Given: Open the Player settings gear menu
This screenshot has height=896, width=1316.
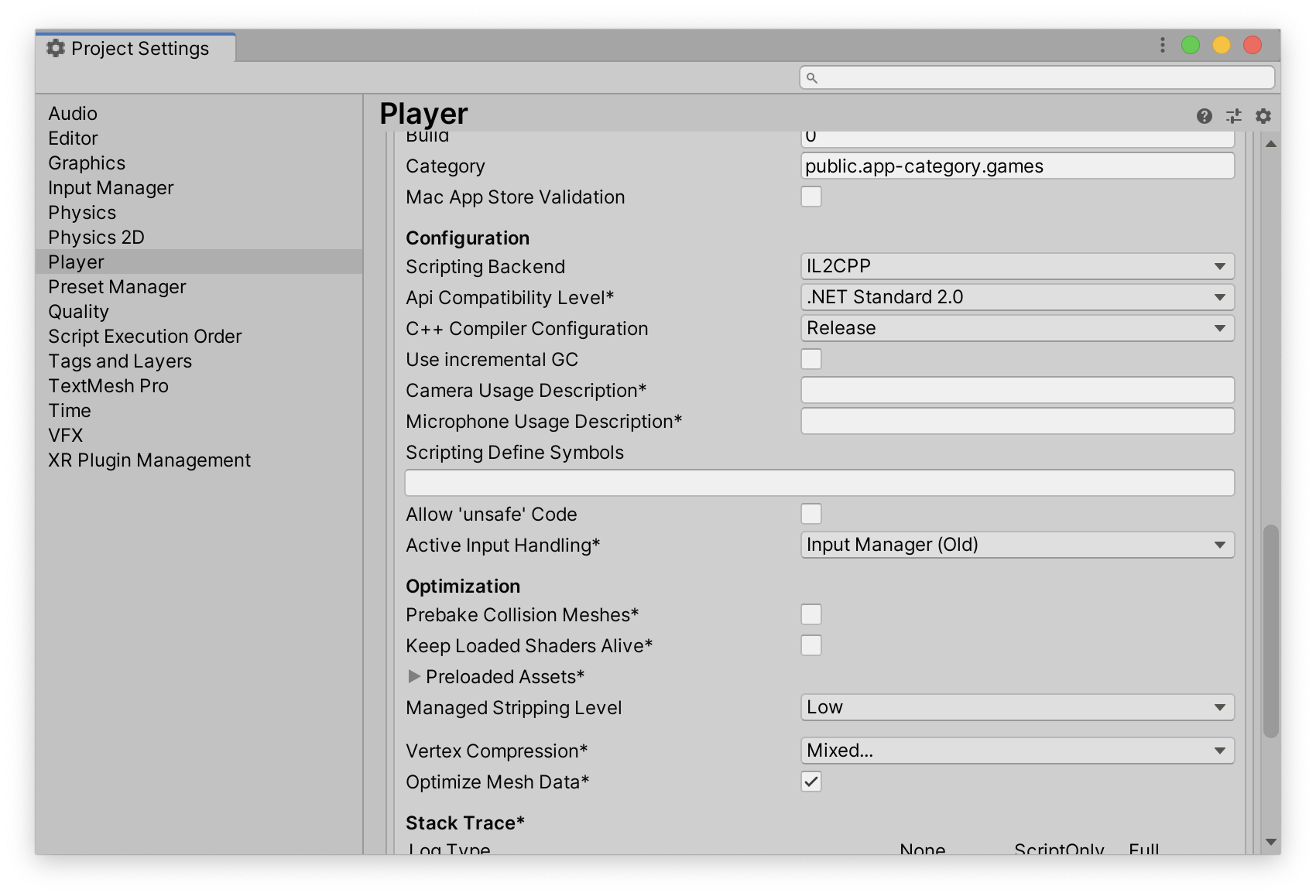Looking at the screenshot, I should (x=1263, y=115).
